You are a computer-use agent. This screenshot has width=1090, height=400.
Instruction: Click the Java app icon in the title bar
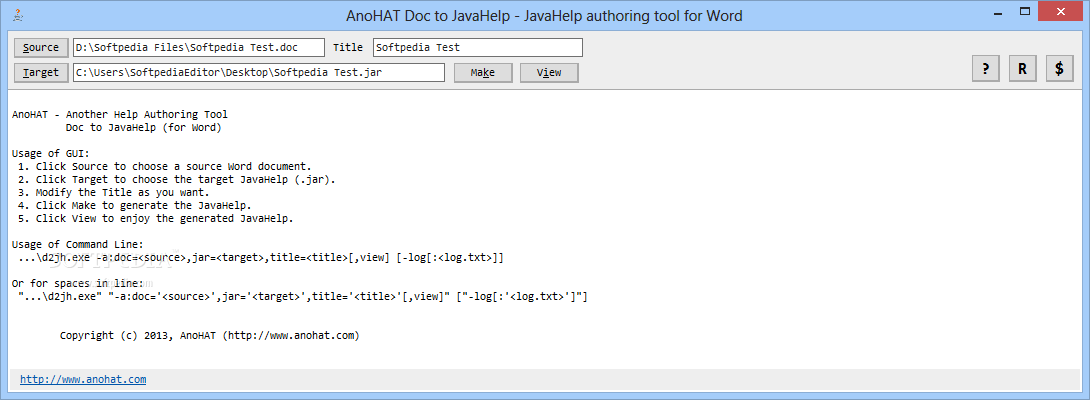(19, 15)
